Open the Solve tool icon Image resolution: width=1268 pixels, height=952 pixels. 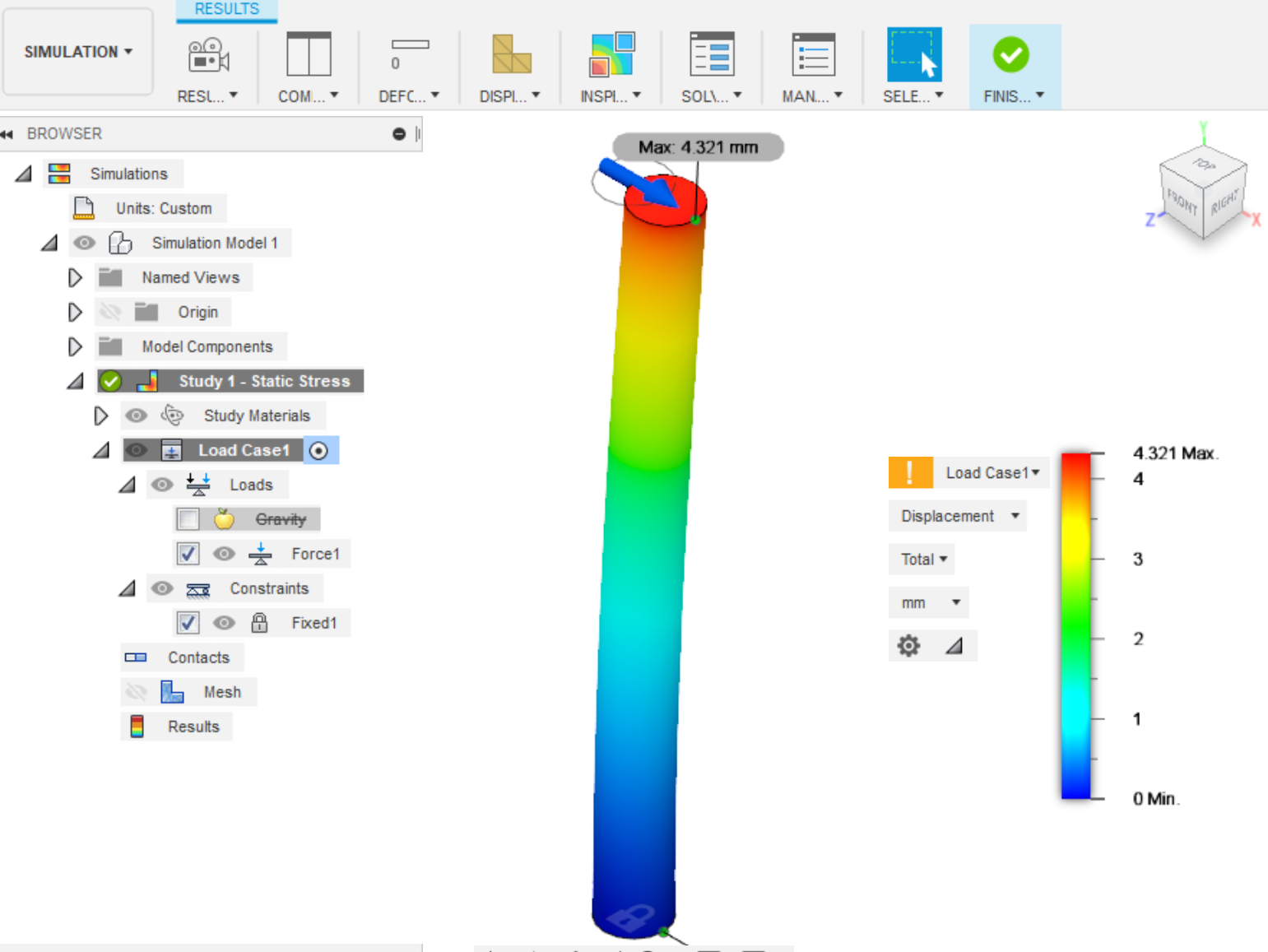point(712,55)
